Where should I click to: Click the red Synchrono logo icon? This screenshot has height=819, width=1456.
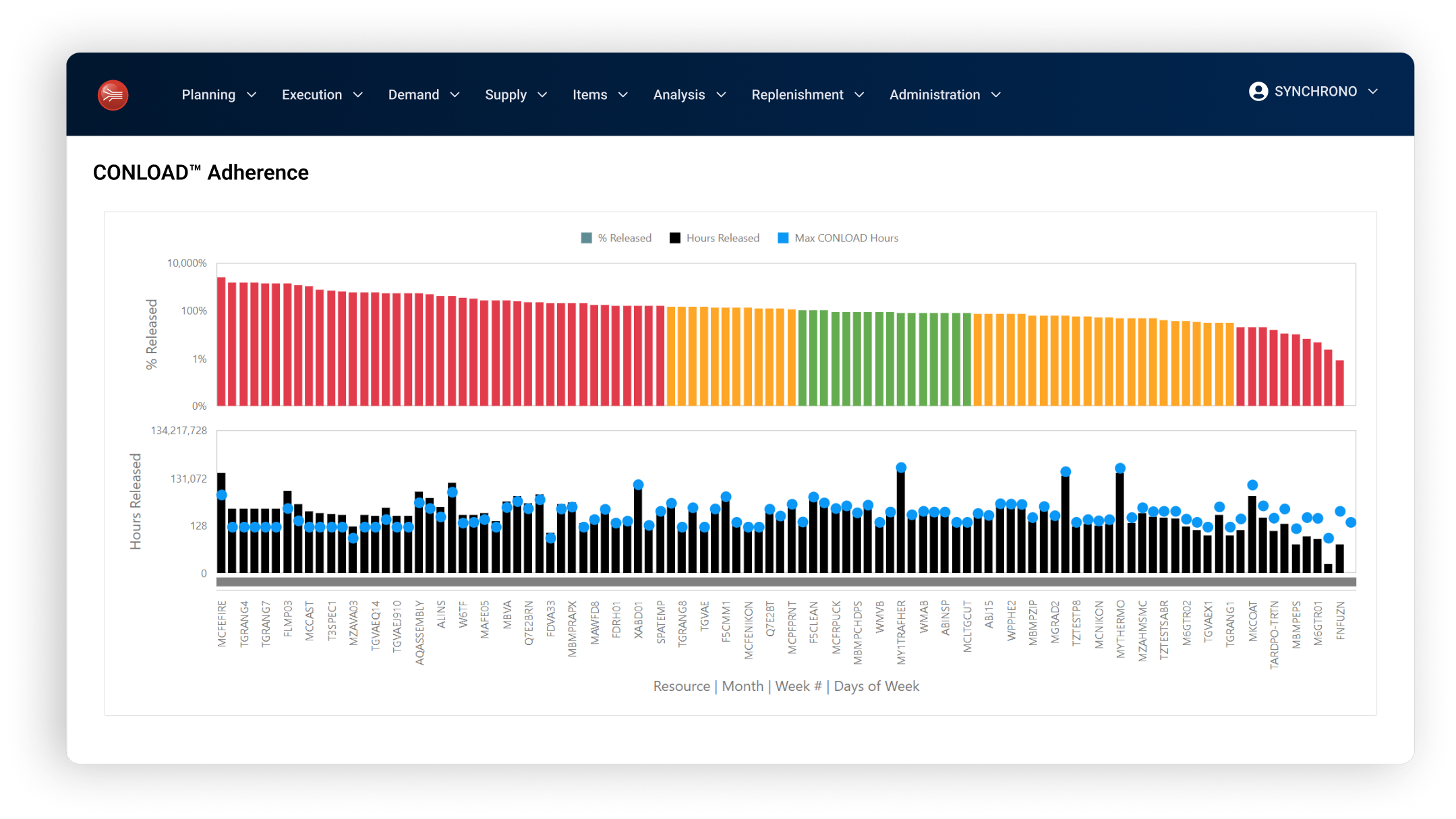pyautogui.click(x=113, y=95)
